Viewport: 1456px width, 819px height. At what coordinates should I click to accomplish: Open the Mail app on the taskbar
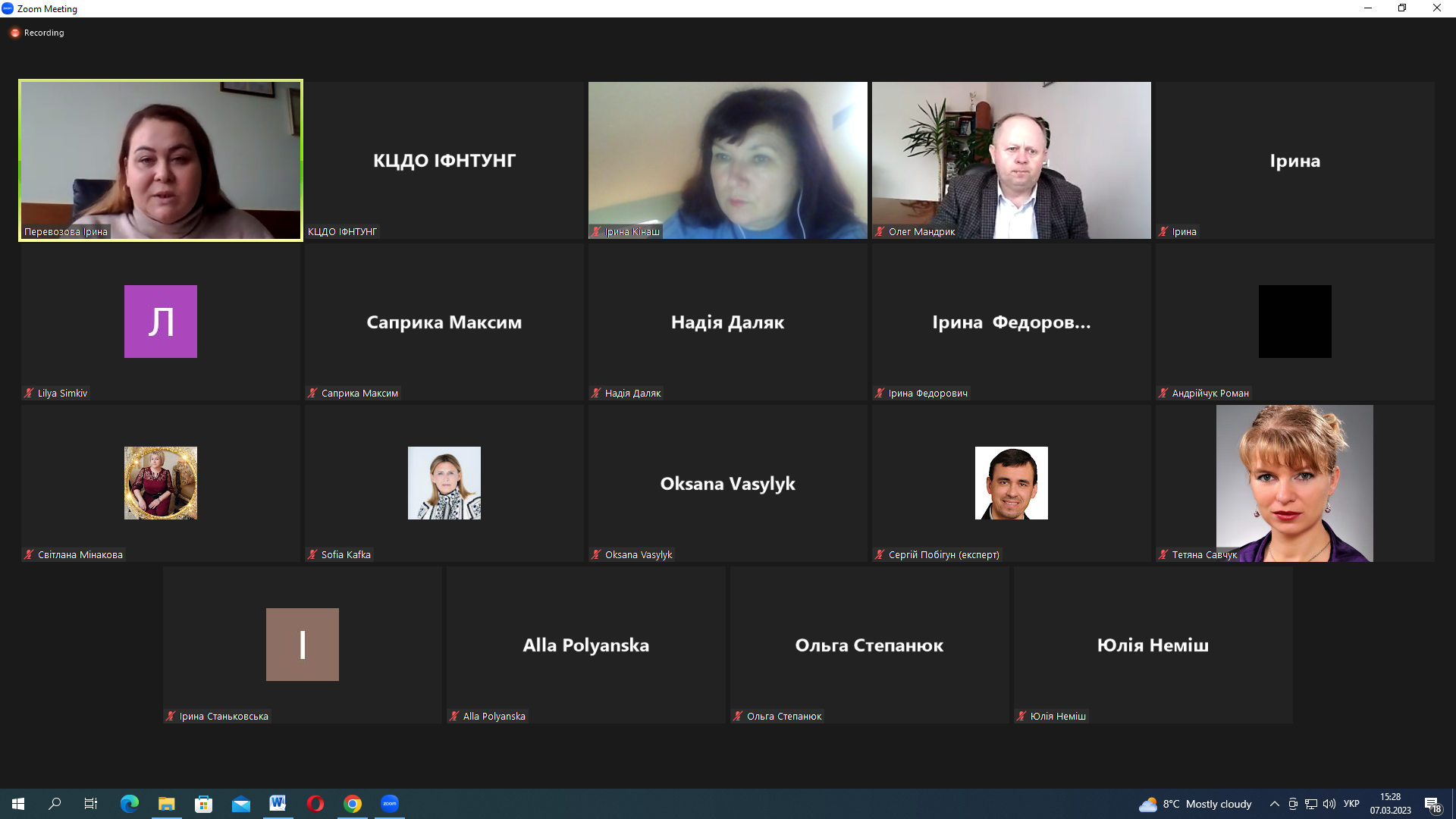(241, 804)
